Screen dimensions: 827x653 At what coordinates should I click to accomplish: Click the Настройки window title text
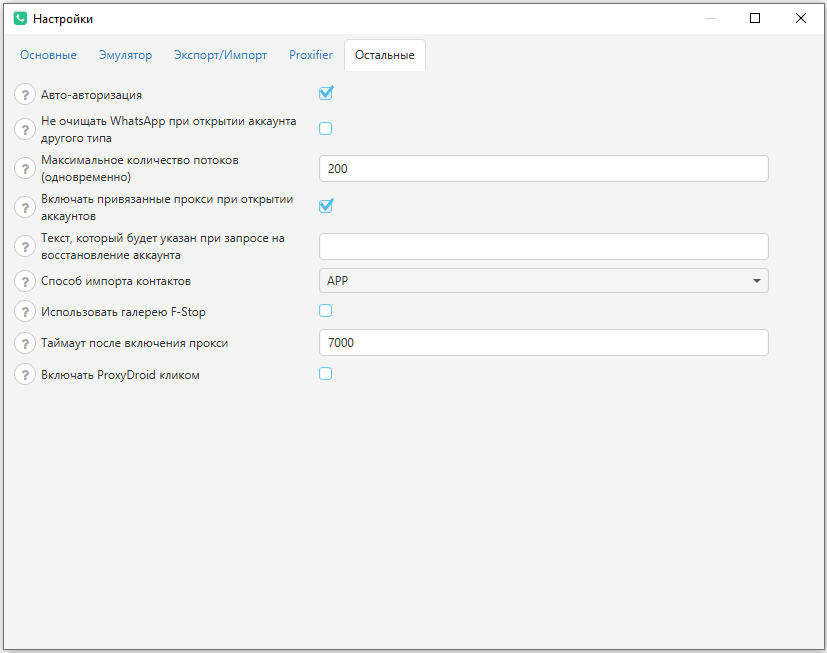[63, 19]
